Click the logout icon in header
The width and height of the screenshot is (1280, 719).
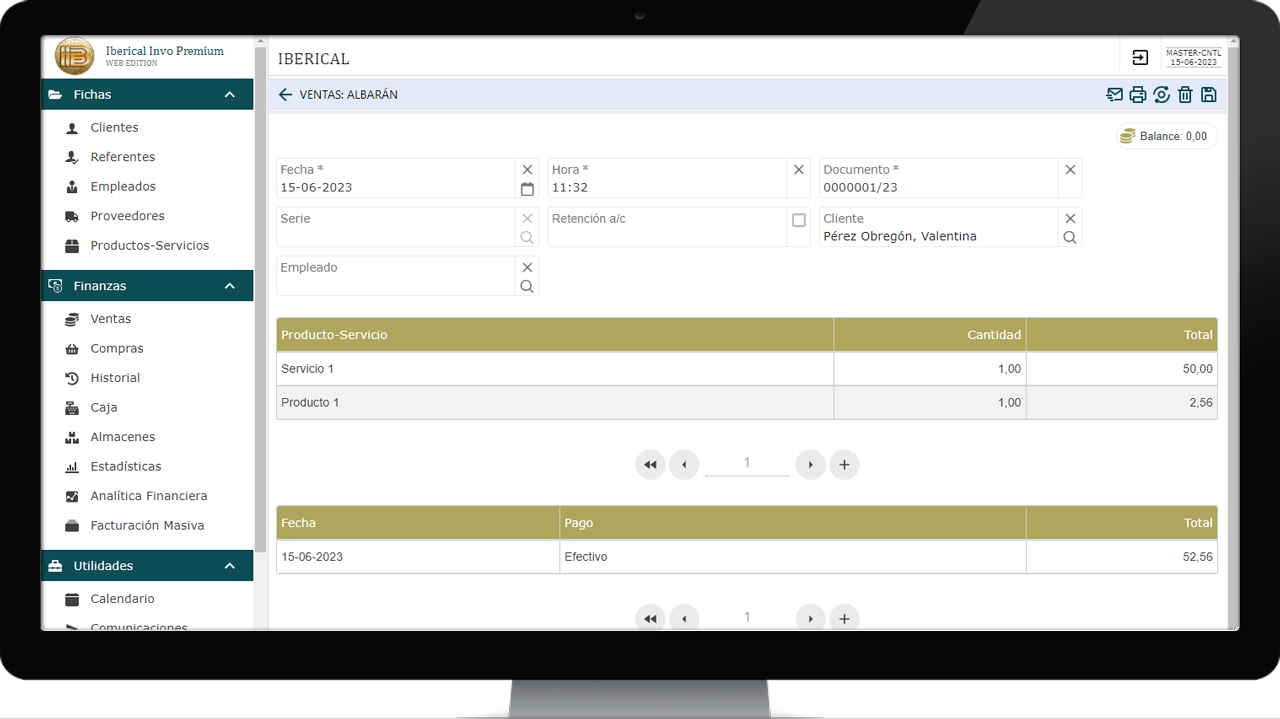click(x=1140, y=58)
